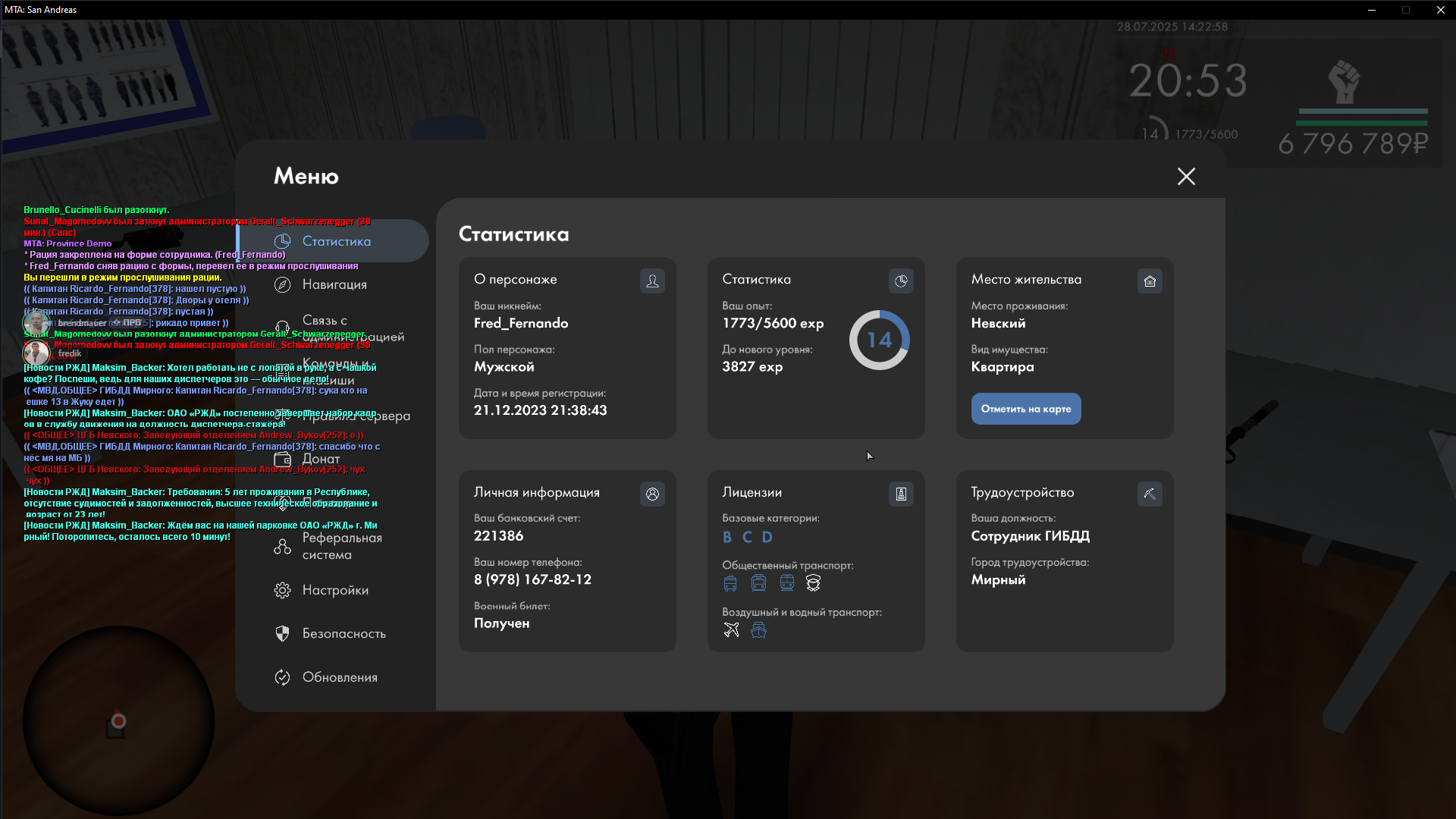Click the ship license icon
The width and height of the screenshot is (1456, 819).
pos(758,630)
